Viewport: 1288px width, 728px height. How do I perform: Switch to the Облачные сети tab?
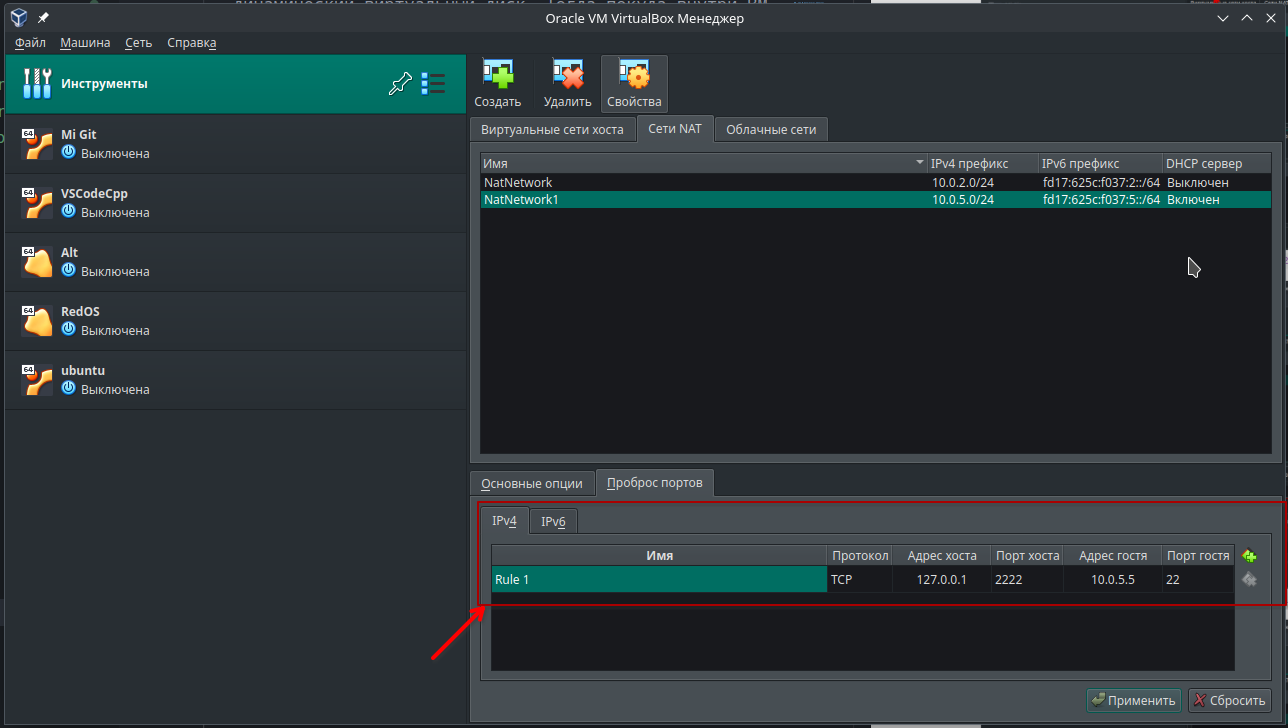[x=770, y=129]
